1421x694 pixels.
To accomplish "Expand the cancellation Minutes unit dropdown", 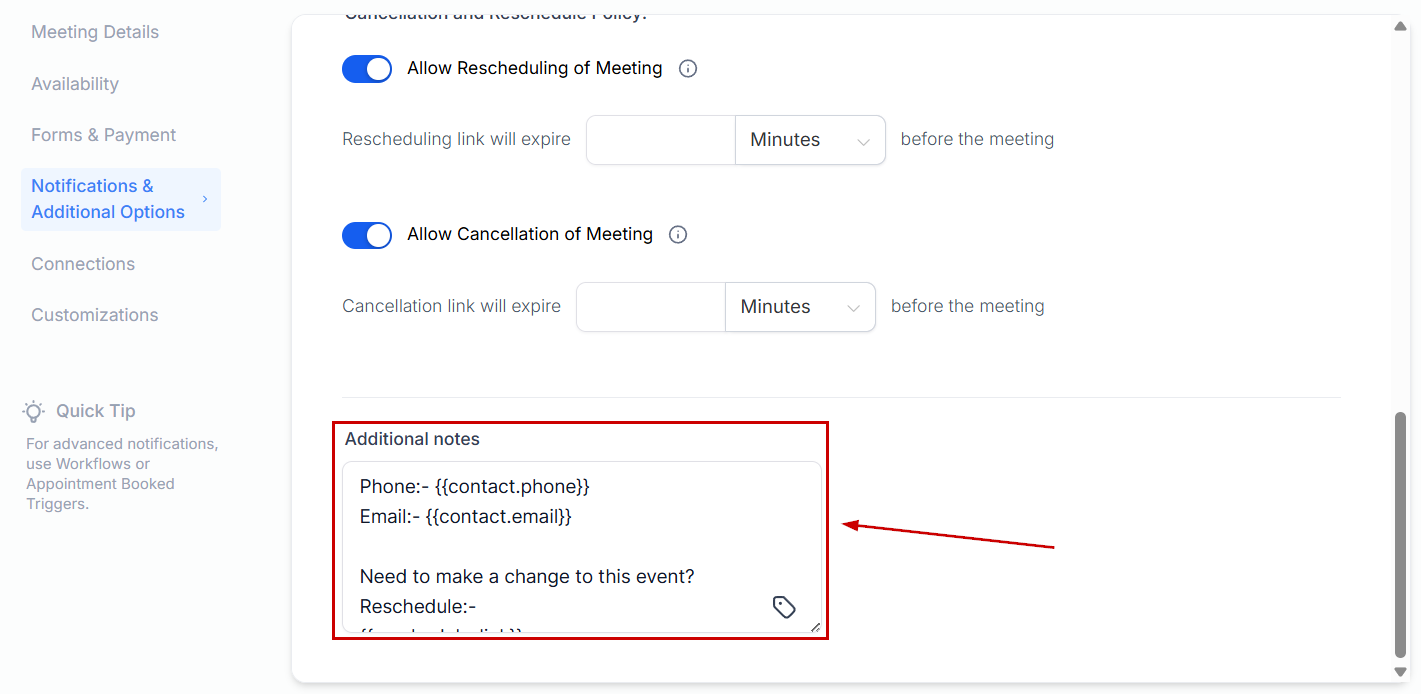I will pos(800,307).
